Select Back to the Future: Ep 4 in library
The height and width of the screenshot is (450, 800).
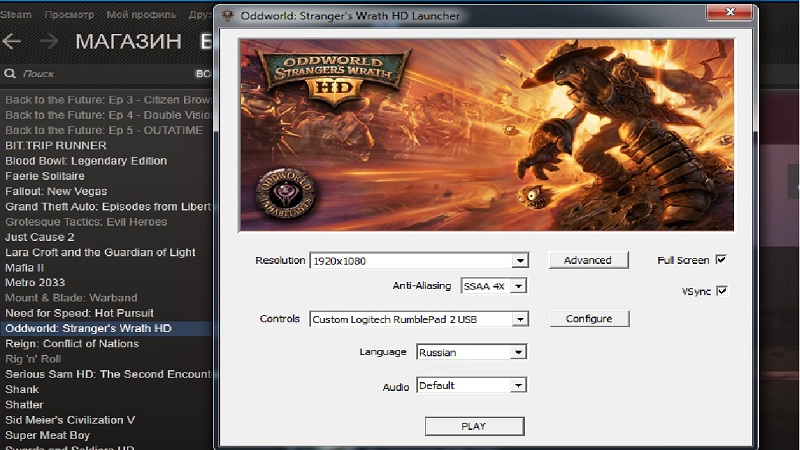pyautogui.click(x=106, y=115)
